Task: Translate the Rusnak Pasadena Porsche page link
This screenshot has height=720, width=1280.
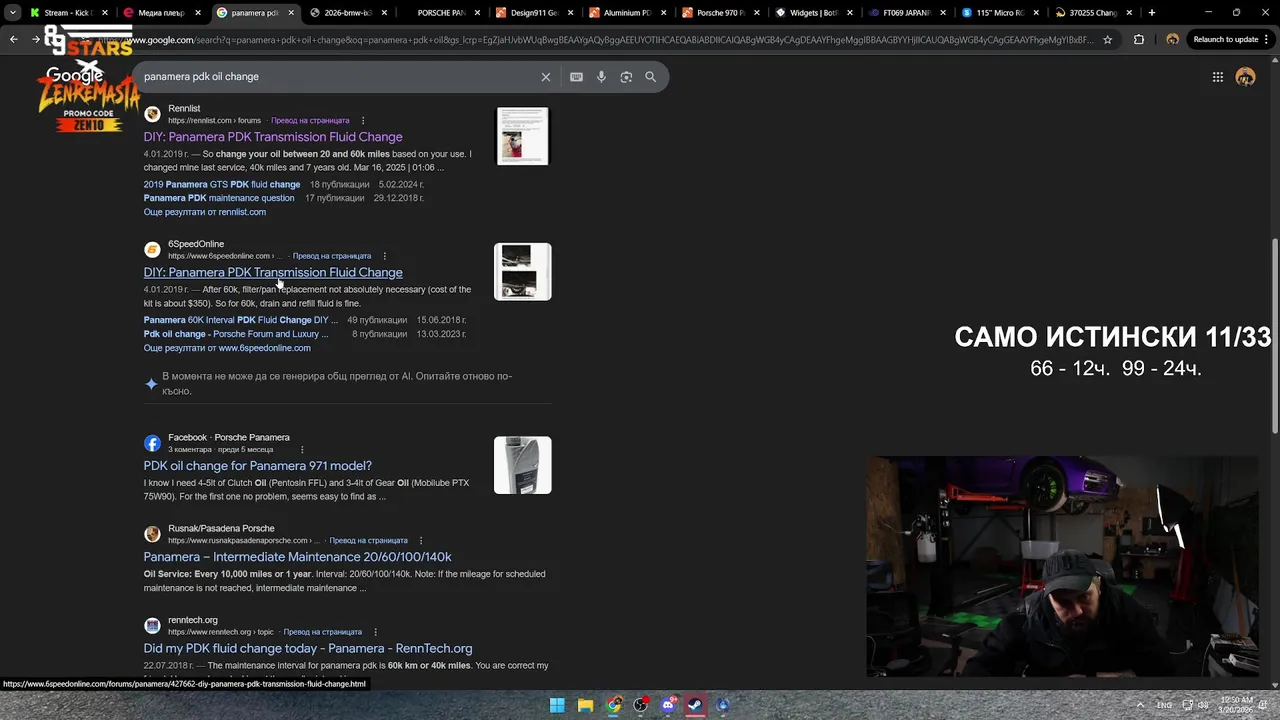Action: pos(368,541)
